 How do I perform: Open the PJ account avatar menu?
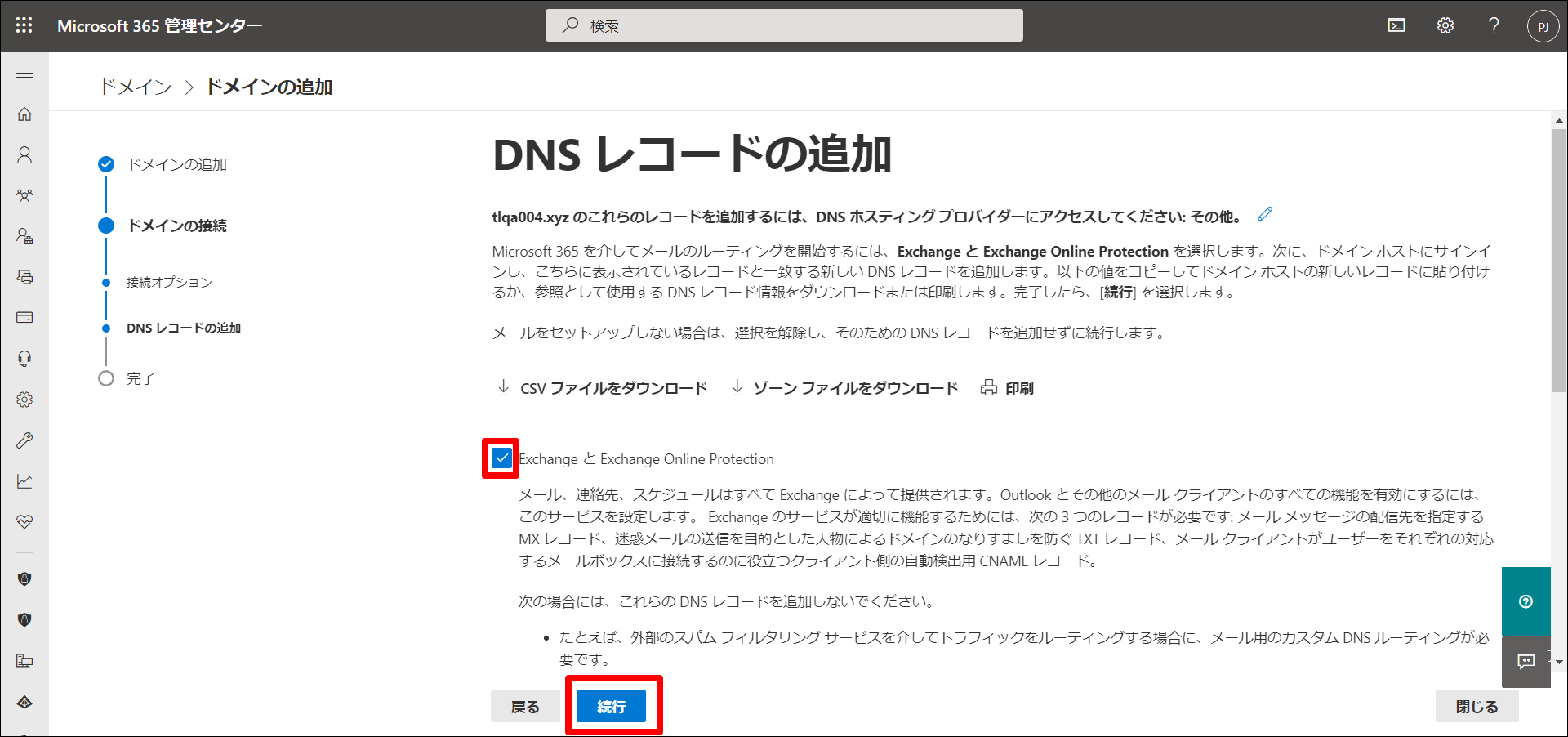(1543, 26)
